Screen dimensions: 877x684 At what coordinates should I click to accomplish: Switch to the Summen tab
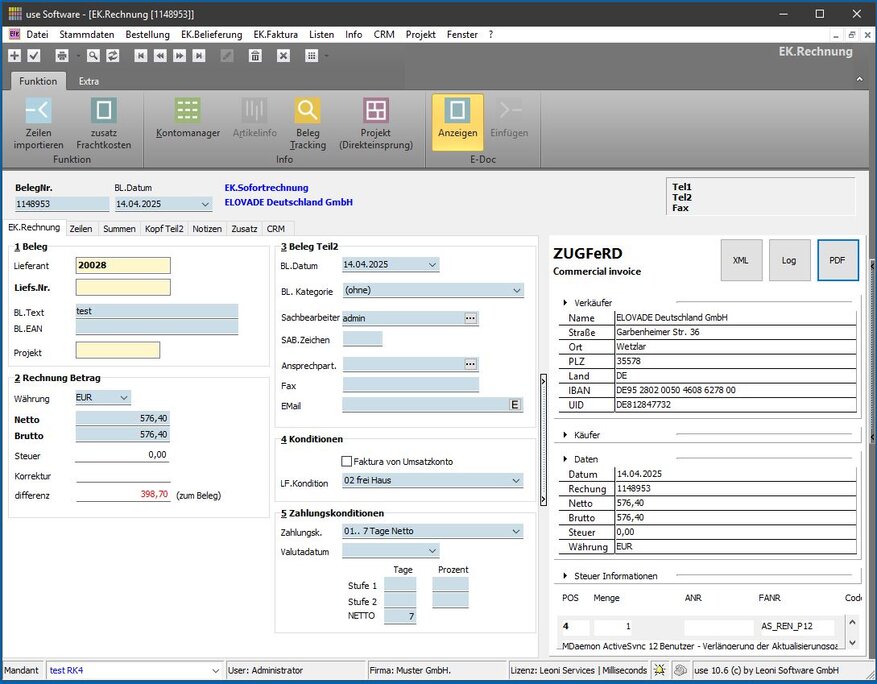pos(119,229)
